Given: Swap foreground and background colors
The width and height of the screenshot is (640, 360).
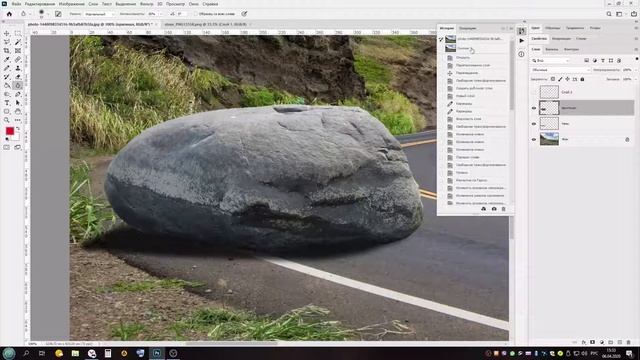Looking at the screenshot, I should 18,129.
